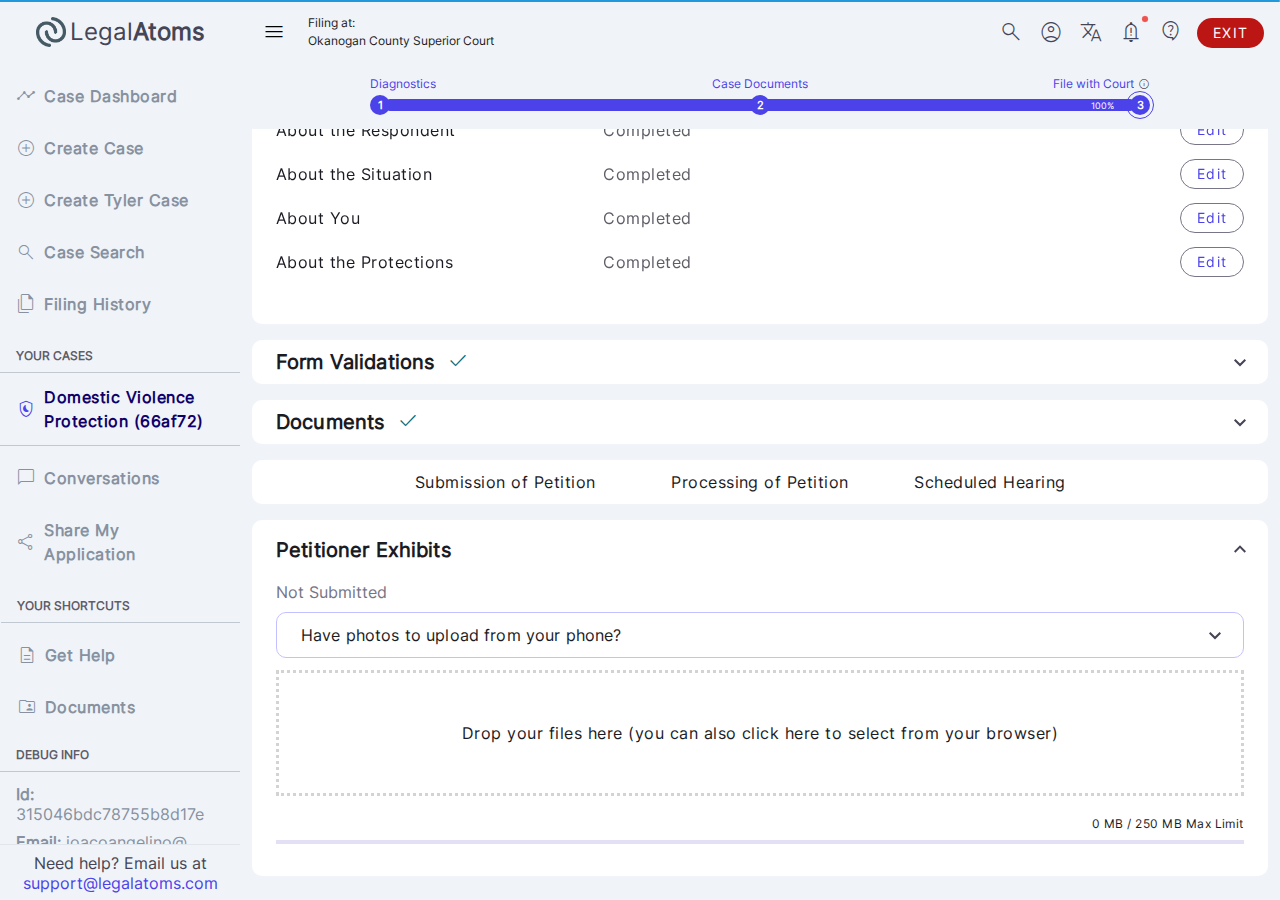Open user account profile icon

tap(1051, 32)
